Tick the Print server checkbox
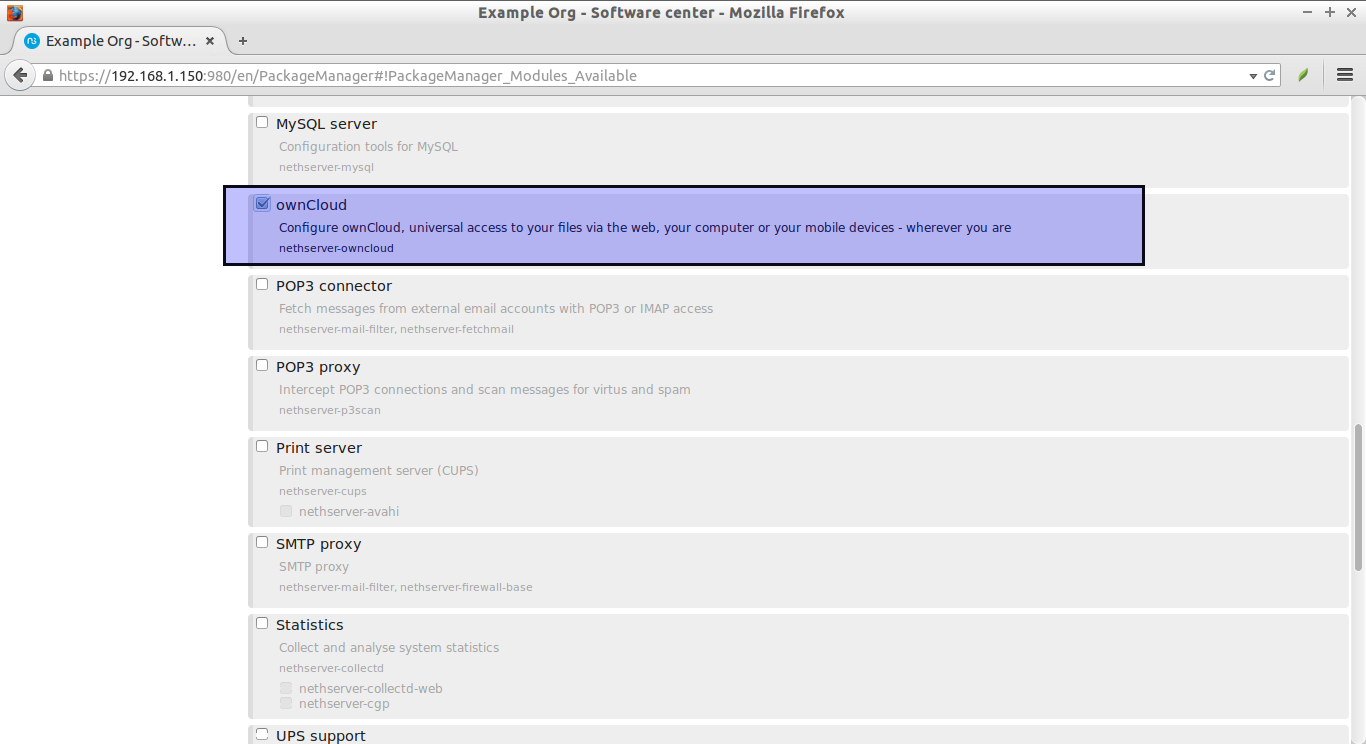 point(262,447)
